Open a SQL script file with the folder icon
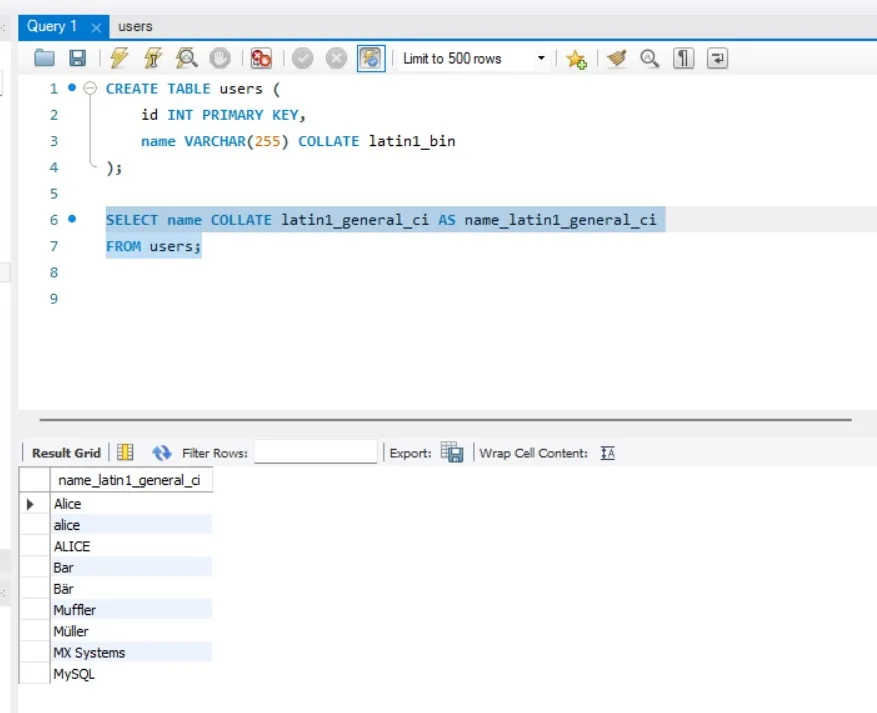This screenshot has height=713, width=877. point(44,58)
